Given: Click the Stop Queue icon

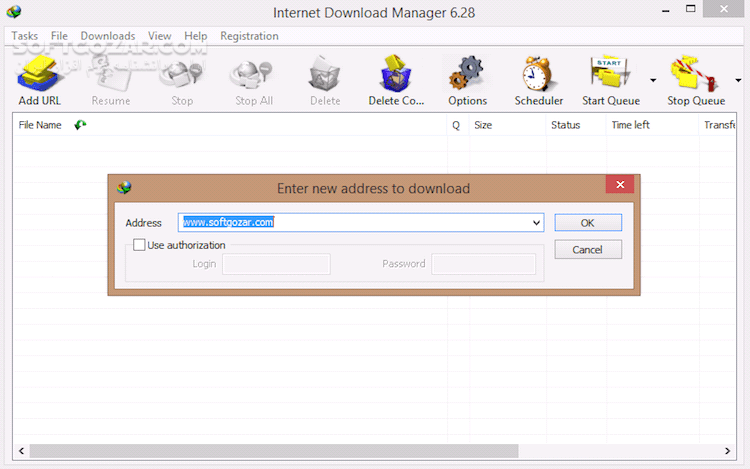Looking at the screenshot, I should [x=695, y=73].
